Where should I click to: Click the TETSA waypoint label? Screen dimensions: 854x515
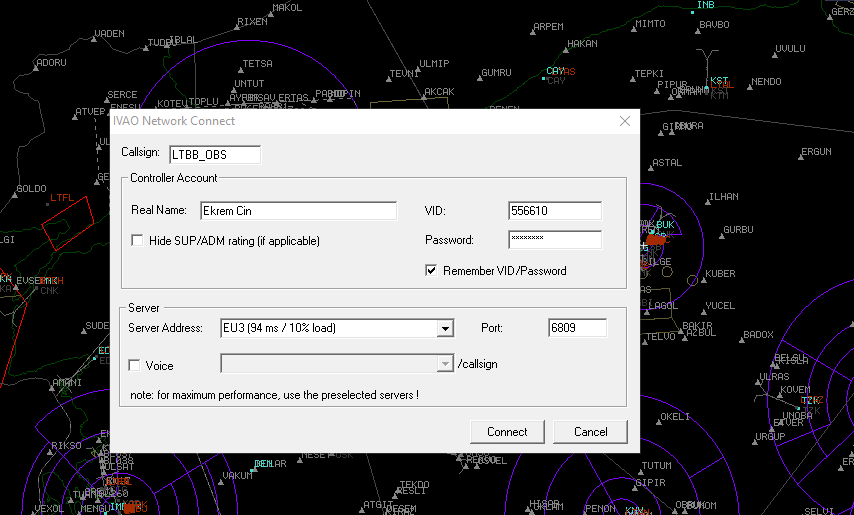point(258,64)
